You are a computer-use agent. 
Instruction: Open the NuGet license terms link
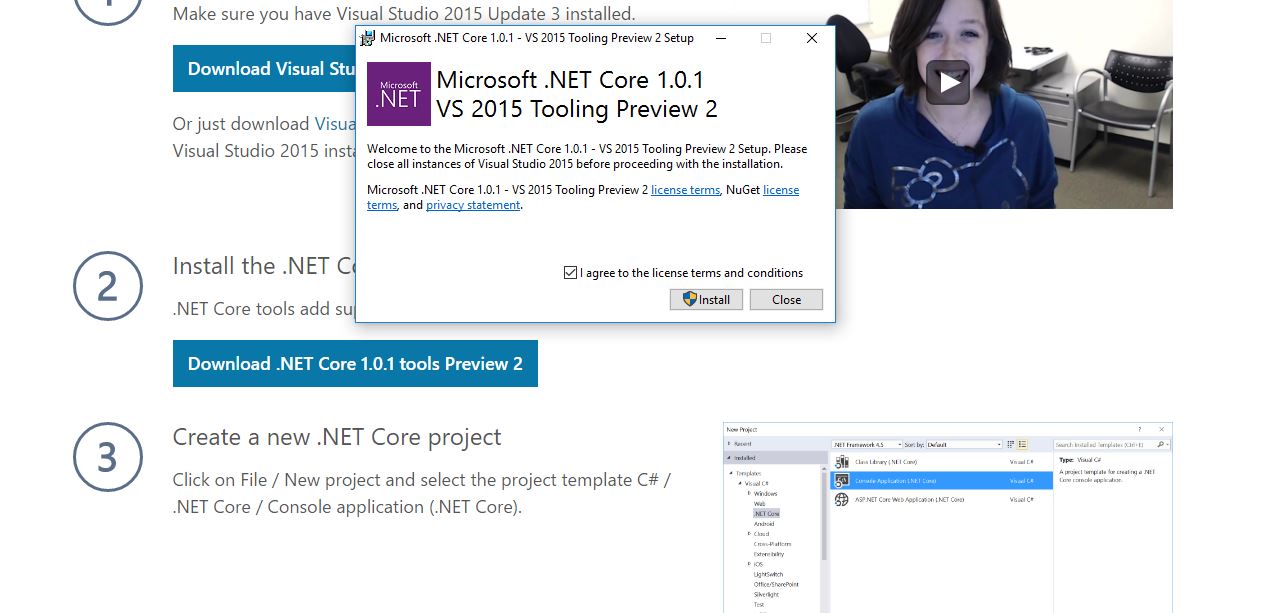pos(781,190)
